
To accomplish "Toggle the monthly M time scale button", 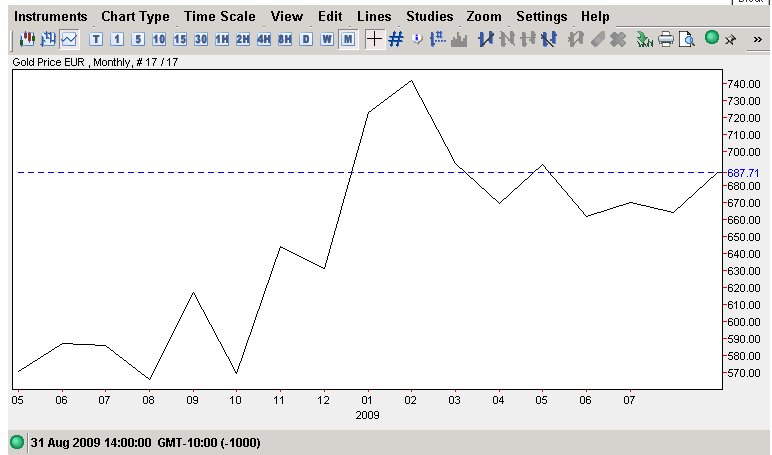I will 347,39.
